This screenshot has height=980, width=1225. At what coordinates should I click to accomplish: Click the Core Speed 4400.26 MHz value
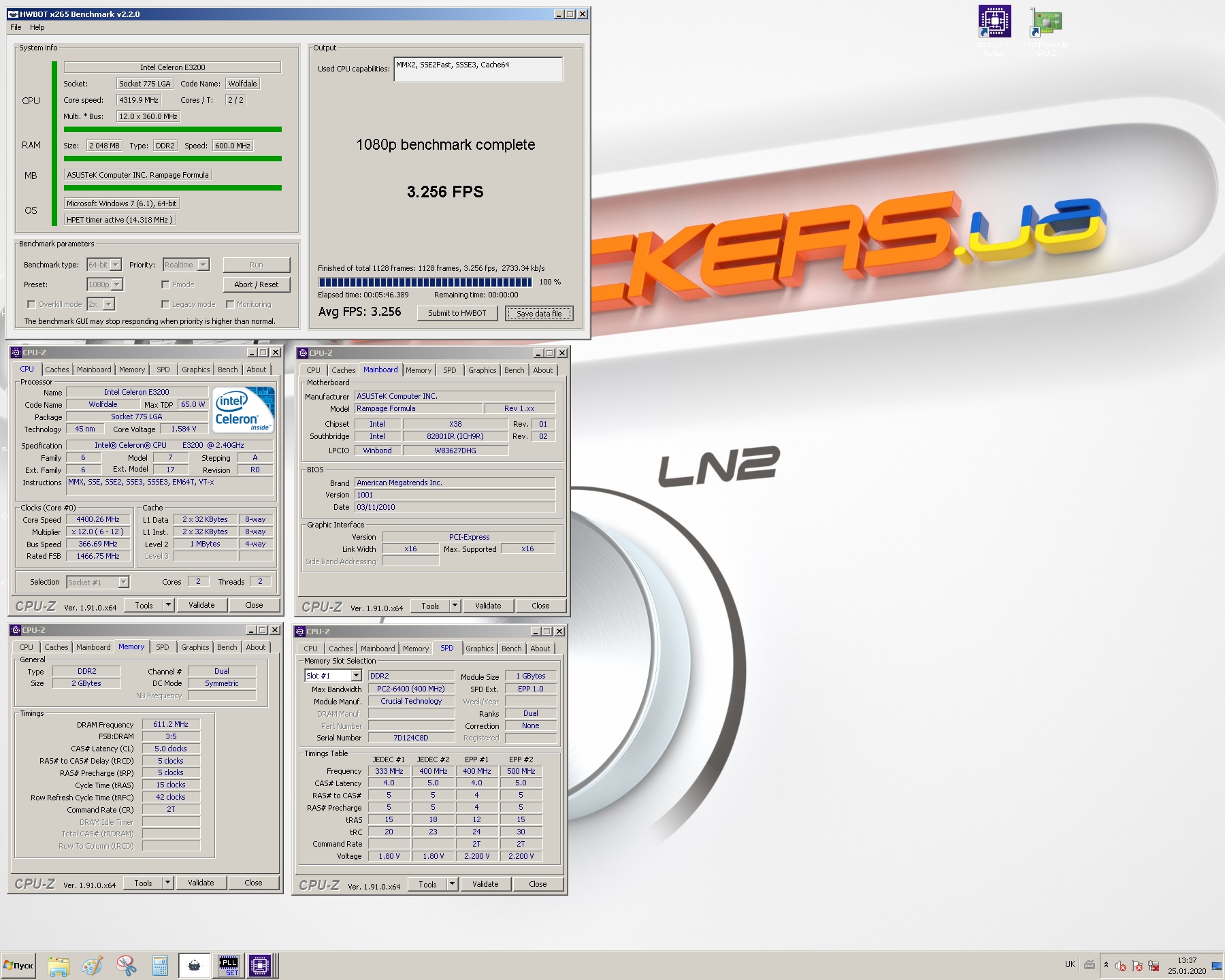point(98,519)
